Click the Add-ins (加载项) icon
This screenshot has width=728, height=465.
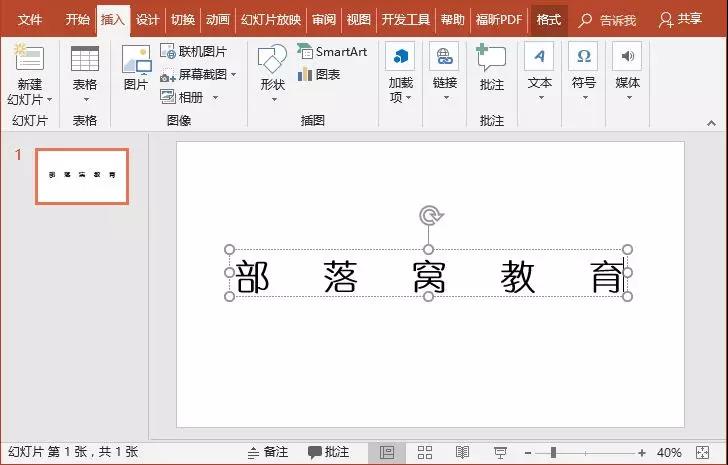[400, 57]
